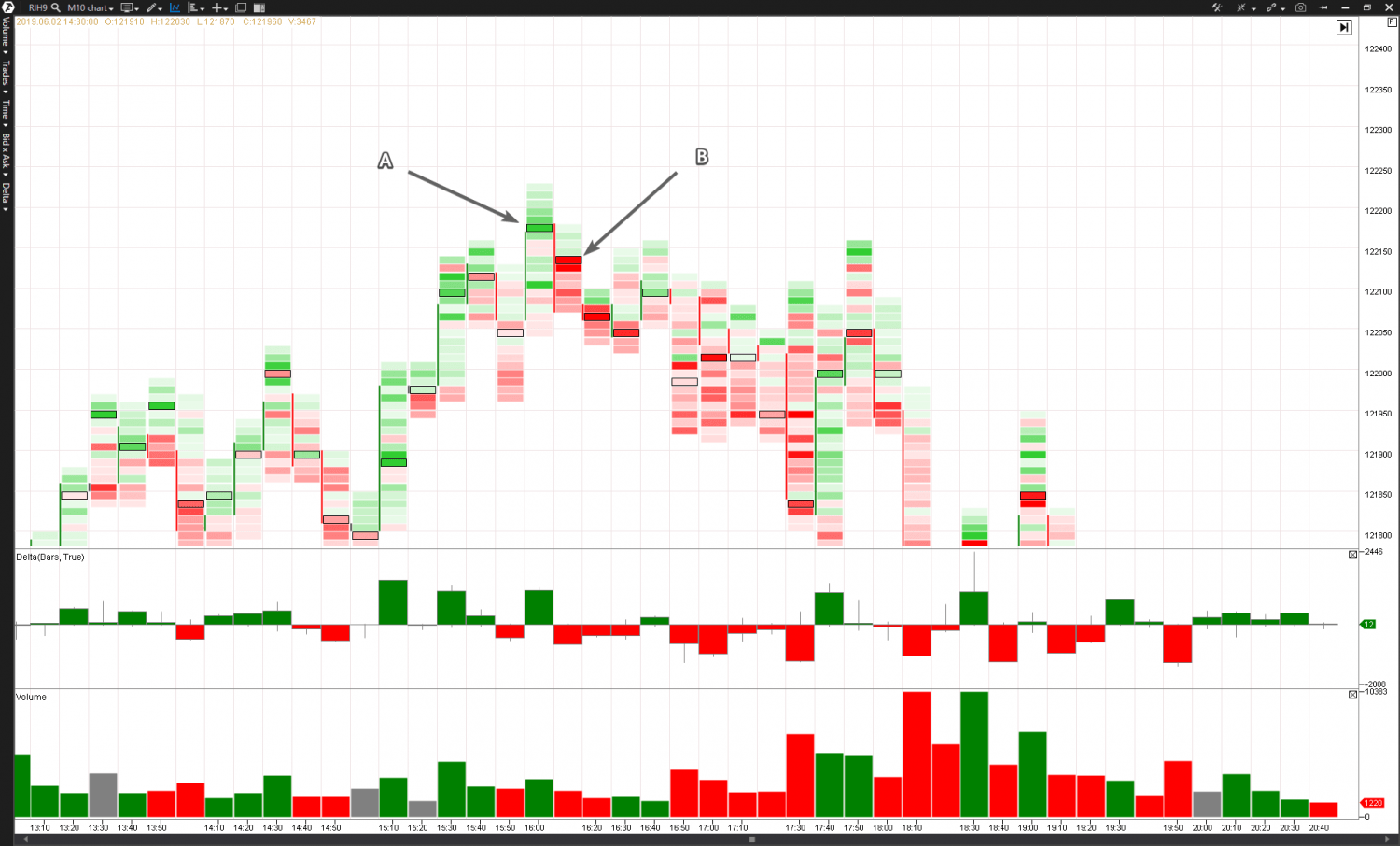Restore the chart window size
1400x846 pixels.
(x=1366, y=7)
